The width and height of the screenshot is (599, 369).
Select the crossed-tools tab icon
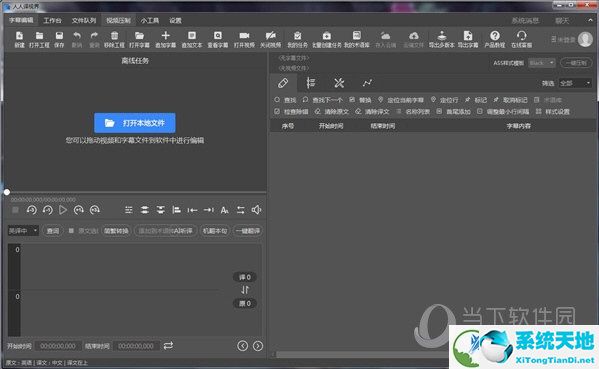coord(339,83)
